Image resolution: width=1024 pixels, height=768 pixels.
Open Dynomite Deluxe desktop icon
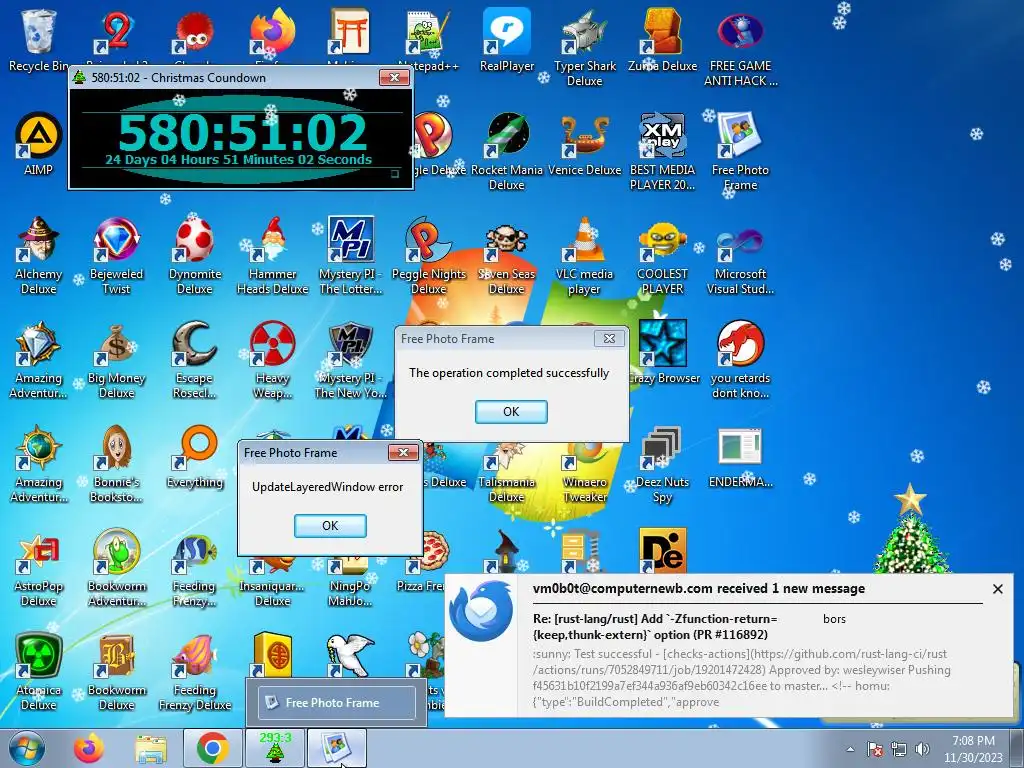tap(195, 255)
